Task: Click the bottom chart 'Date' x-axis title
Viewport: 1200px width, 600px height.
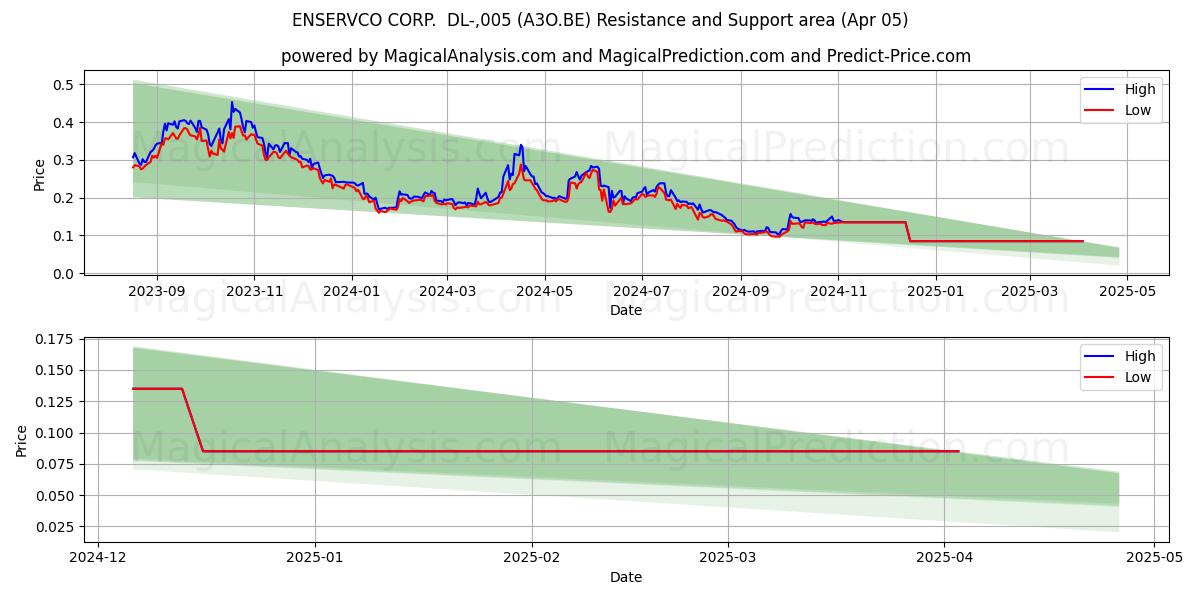Action: [x=626, y=577]
